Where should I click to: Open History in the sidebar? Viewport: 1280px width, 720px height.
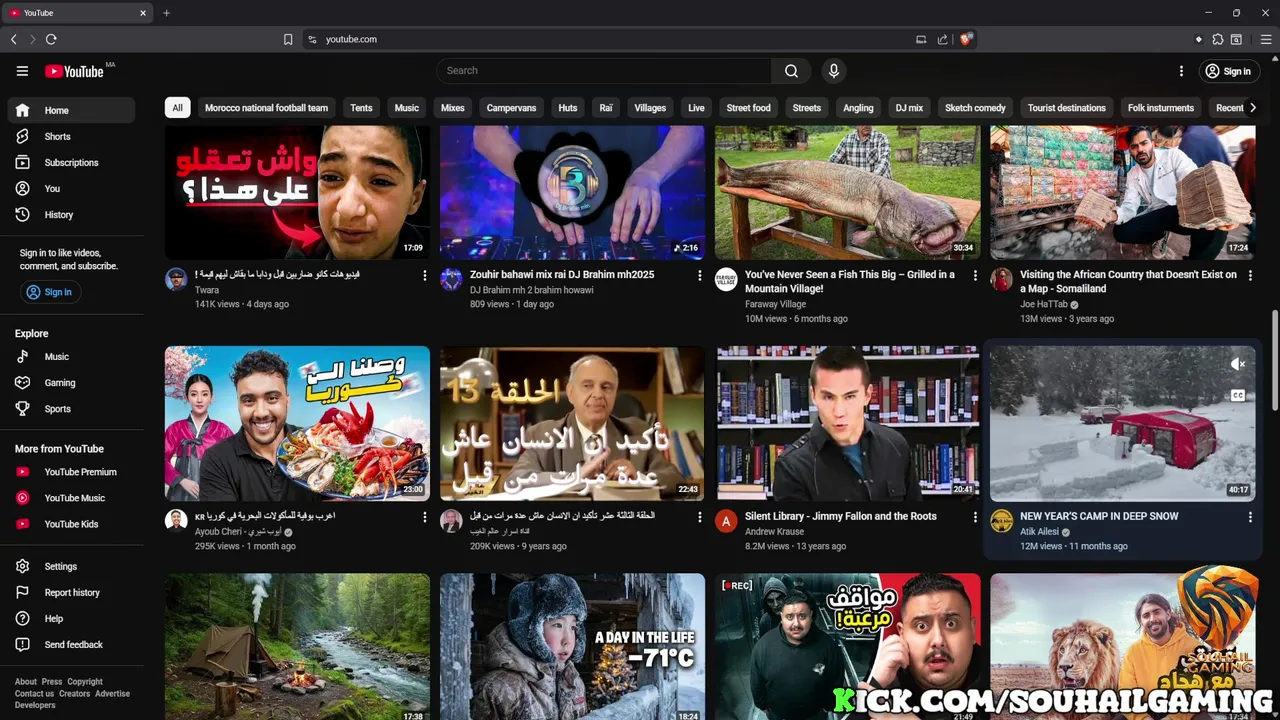pyautogui.click(x=71, y=214)
